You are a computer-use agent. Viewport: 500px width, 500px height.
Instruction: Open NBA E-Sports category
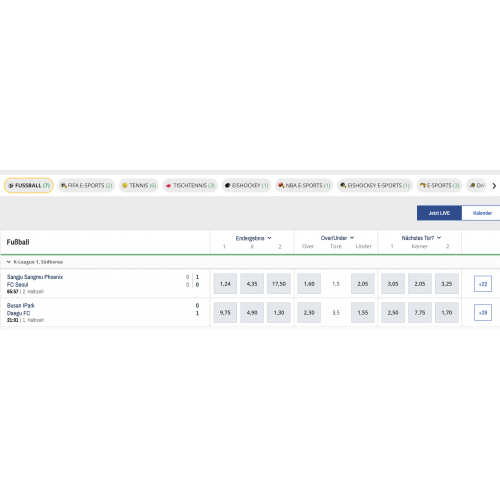coord(304,185)
